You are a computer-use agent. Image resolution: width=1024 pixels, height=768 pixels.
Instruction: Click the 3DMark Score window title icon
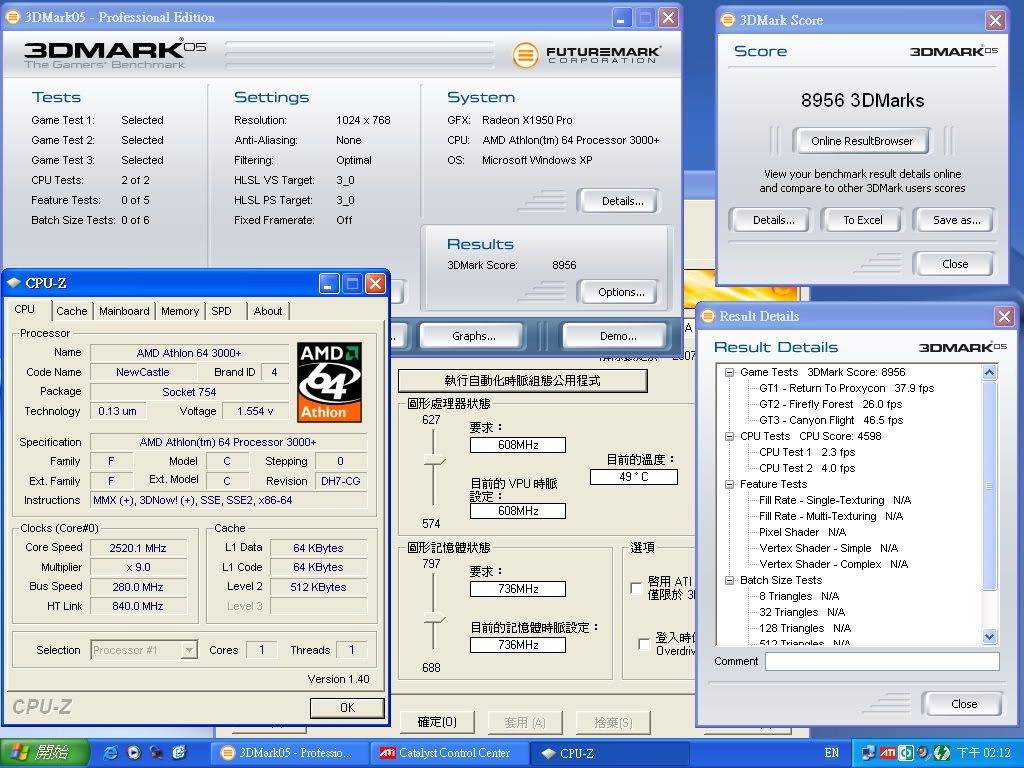[x=727, y=20]
